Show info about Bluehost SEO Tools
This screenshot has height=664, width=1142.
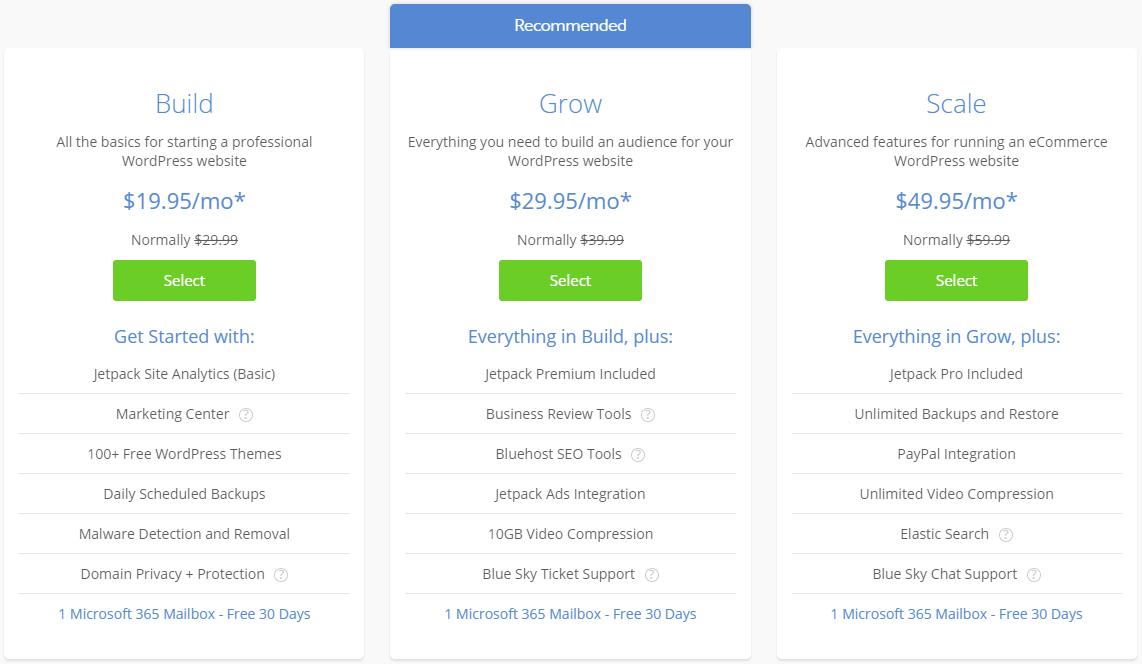(638, 455)
